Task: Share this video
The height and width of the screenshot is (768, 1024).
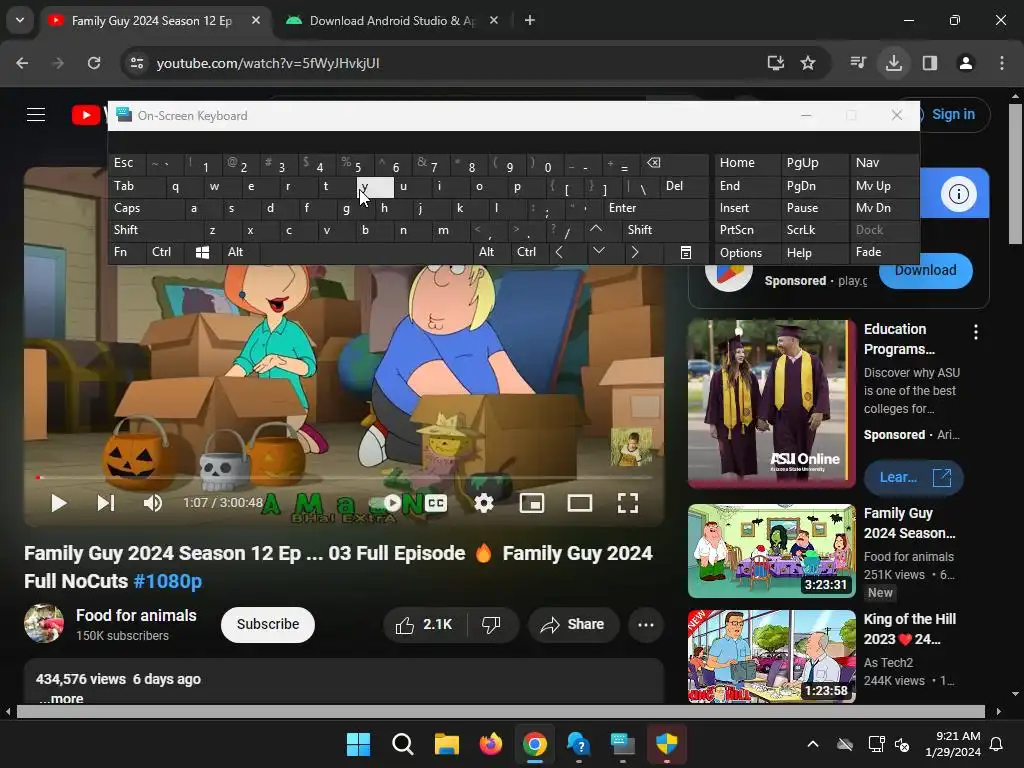Action: pos(572,625)
